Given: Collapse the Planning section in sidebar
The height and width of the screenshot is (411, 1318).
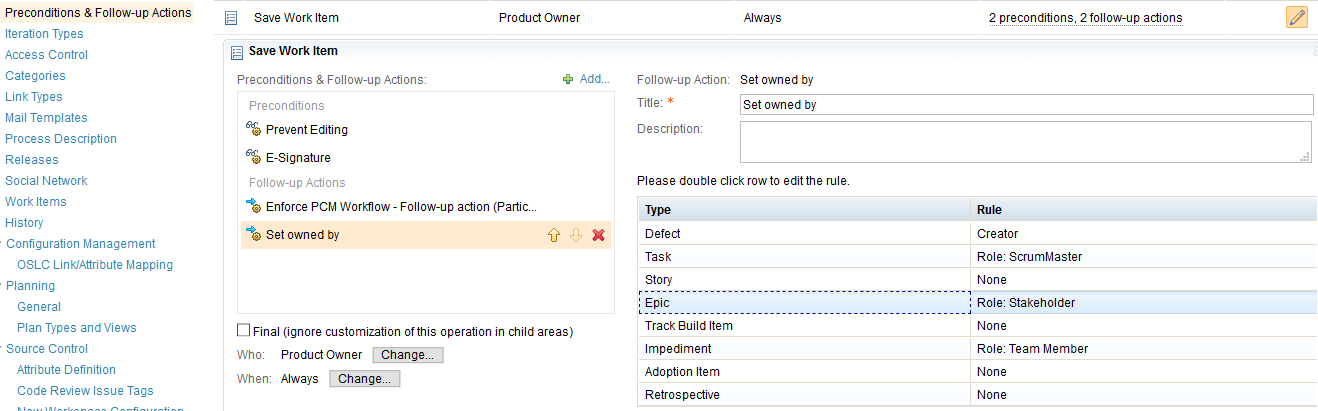Looking at the screenshot, I should (x=2, y=286).
